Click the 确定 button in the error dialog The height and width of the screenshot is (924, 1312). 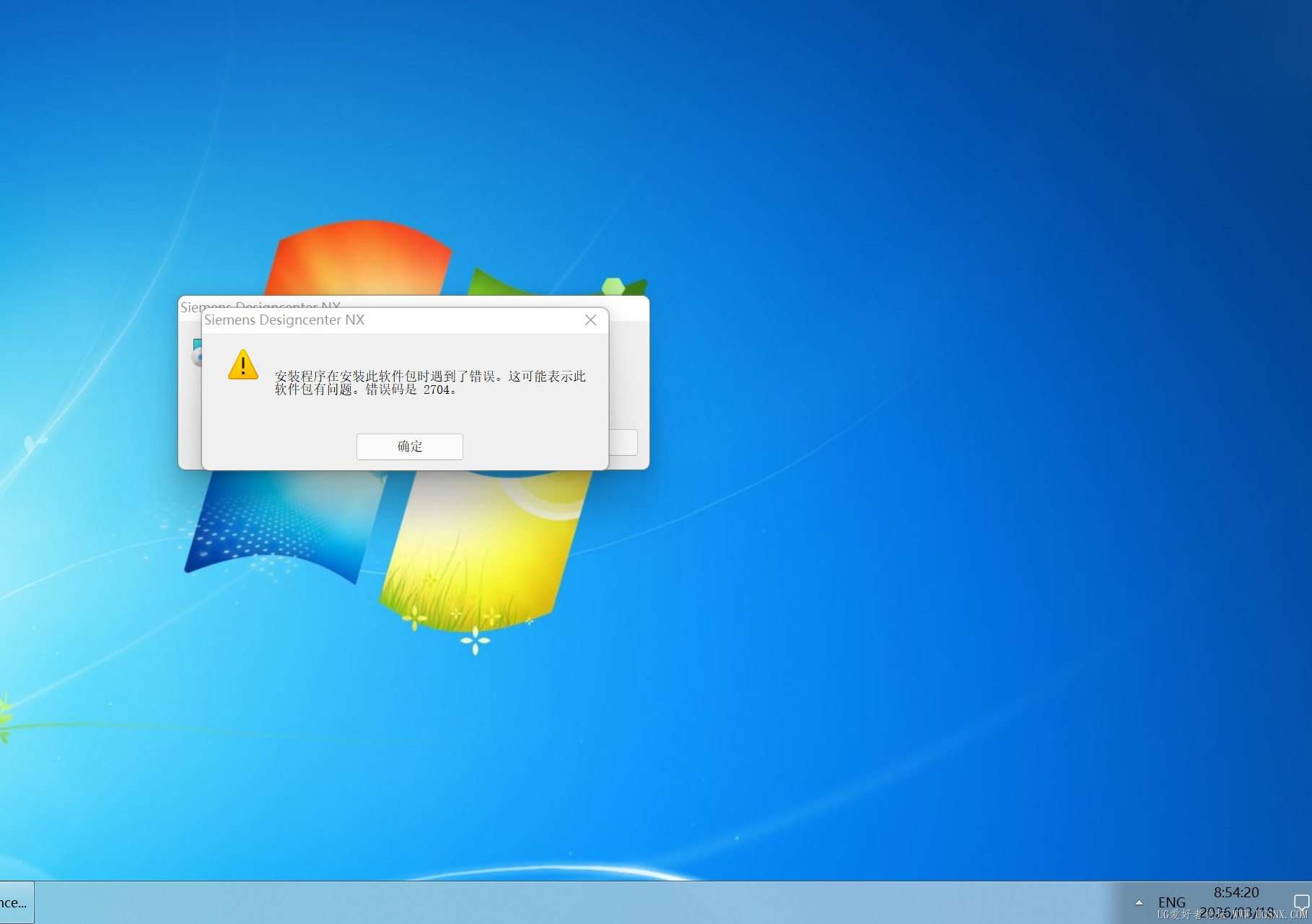pos(409,446)
